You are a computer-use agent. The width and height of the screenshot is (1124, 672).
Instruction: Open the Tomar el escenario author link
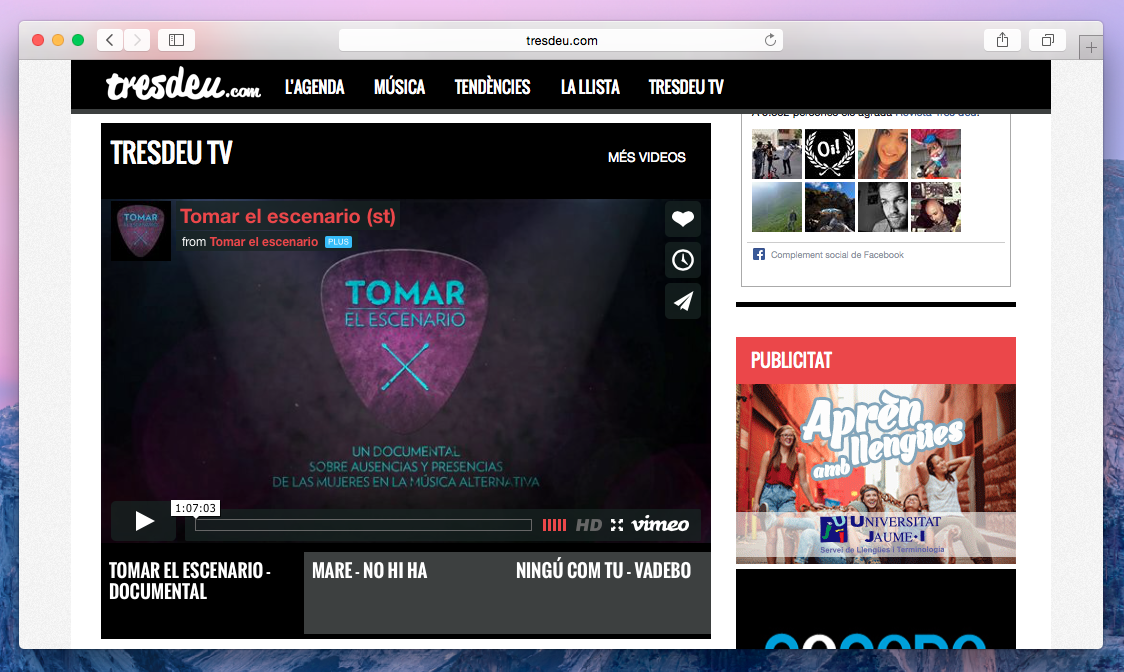[x=264, y=242]
